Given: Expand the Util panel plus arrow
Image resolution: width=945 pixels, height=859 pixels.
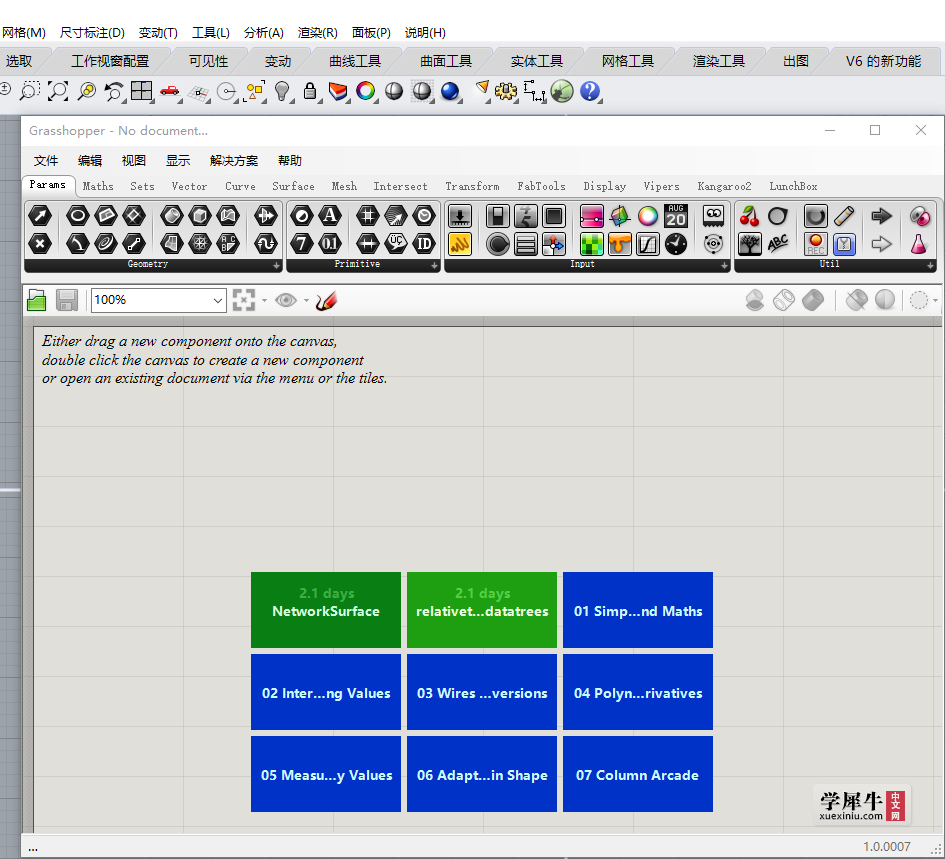Looking at the screenshot, I should (930, 265).
